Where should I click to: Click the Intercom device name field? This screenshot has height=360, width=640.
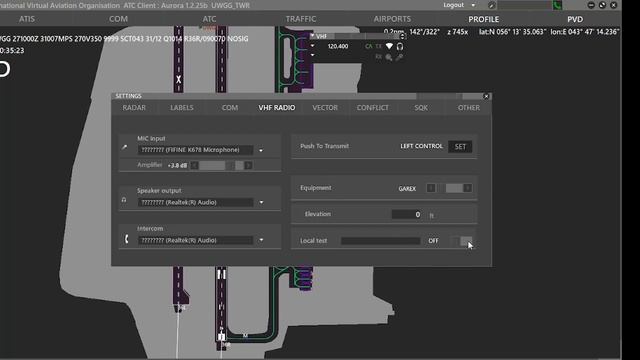[x=195, y=240]
